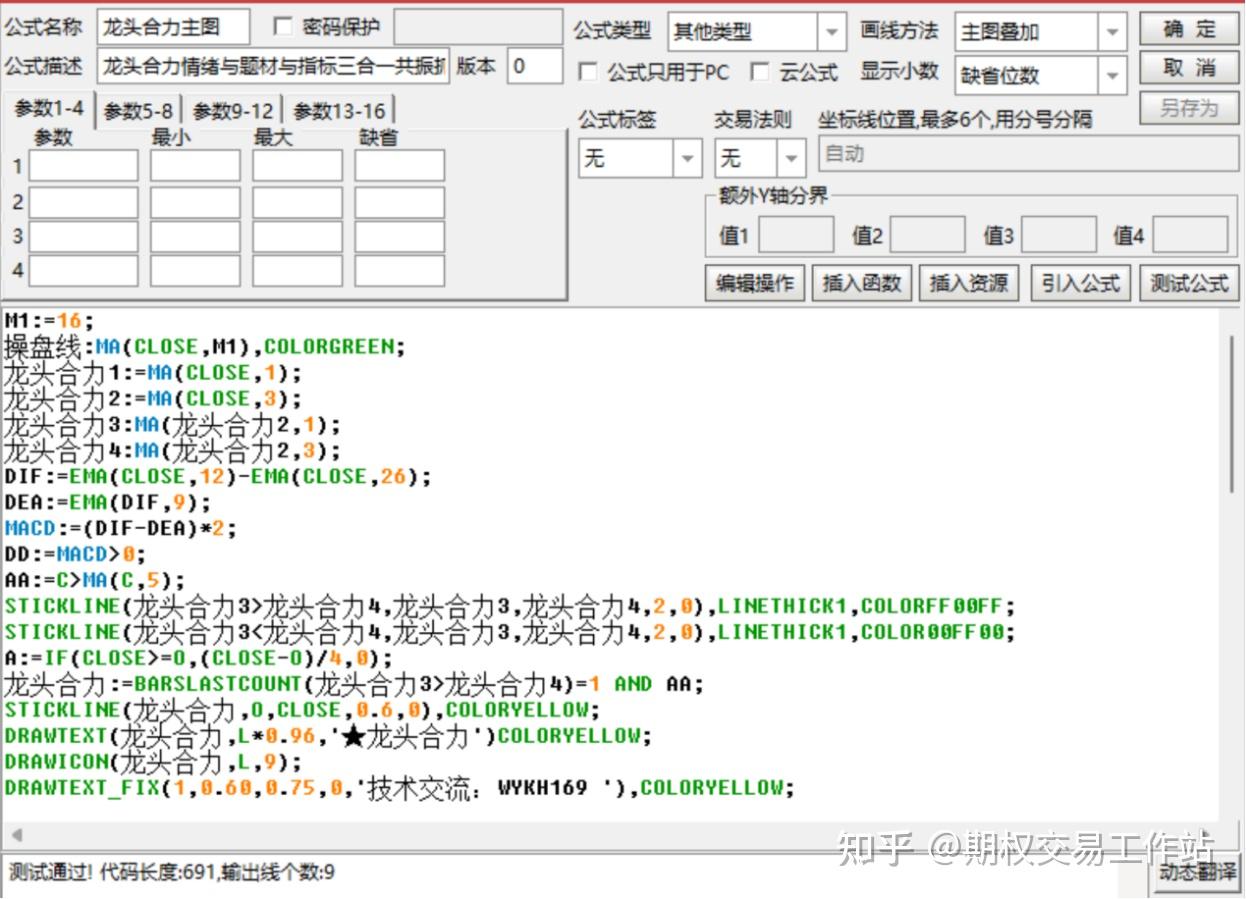Open the 编辑操作 edit operations dialog

pyautogui.click(x=753, y=282)
